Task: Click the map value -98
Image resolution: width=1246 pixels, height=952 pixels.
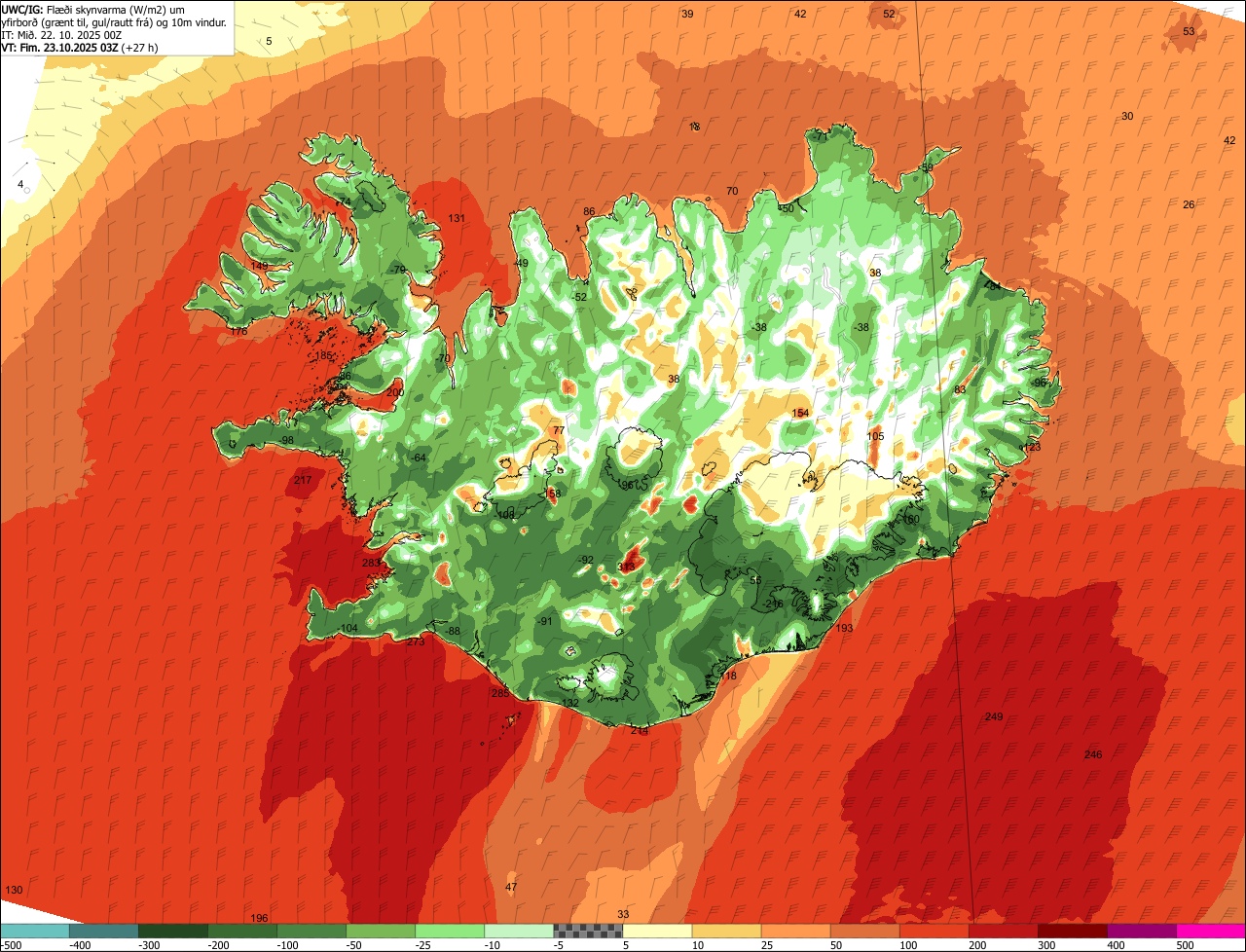Action: click(286, 441)
